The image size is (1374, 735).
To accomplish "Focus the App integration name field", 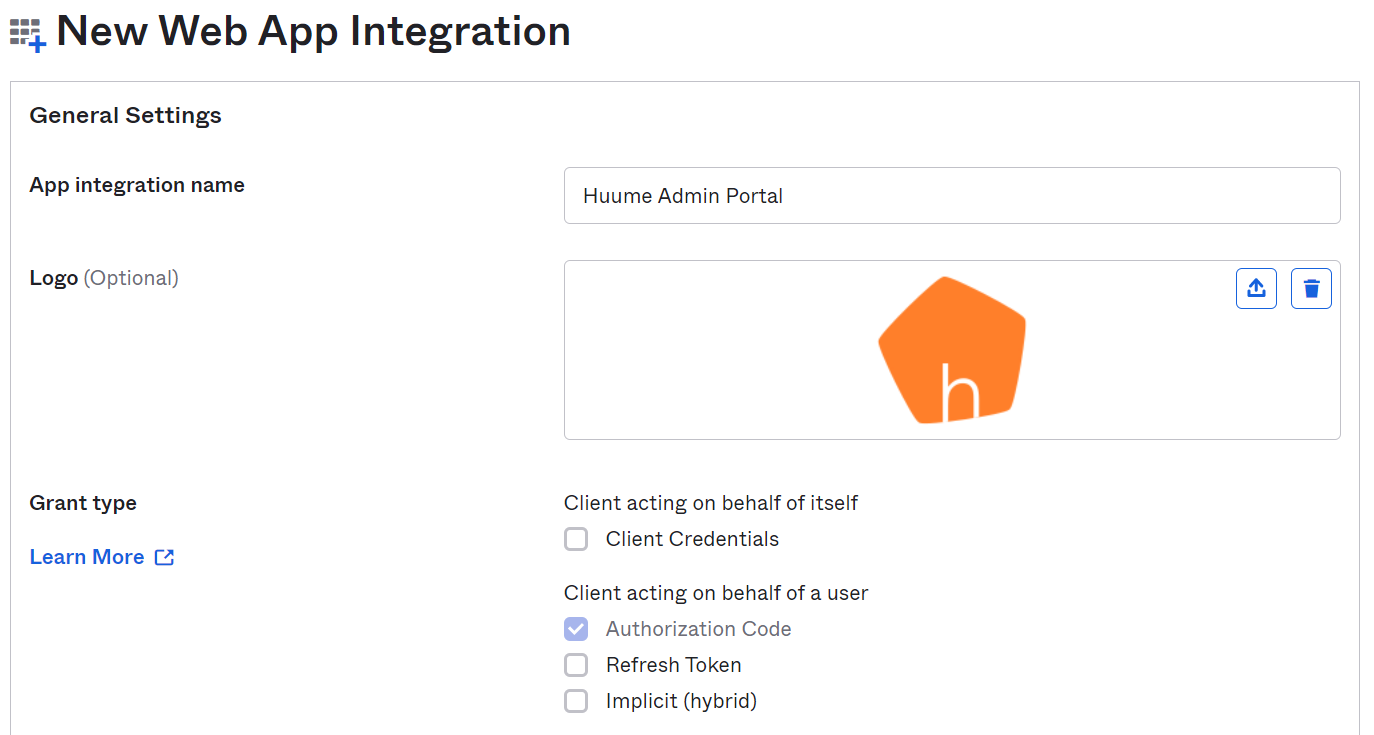I will [952, 196].
